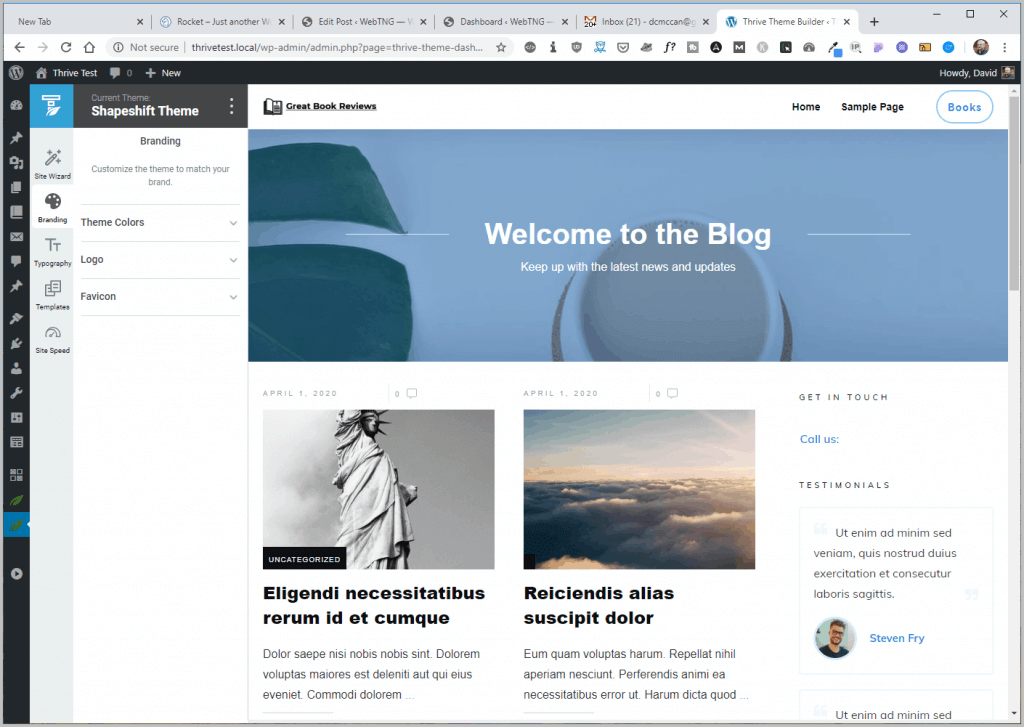Select the Branding palette icon
1024x727 pixels.
[52, 203]
